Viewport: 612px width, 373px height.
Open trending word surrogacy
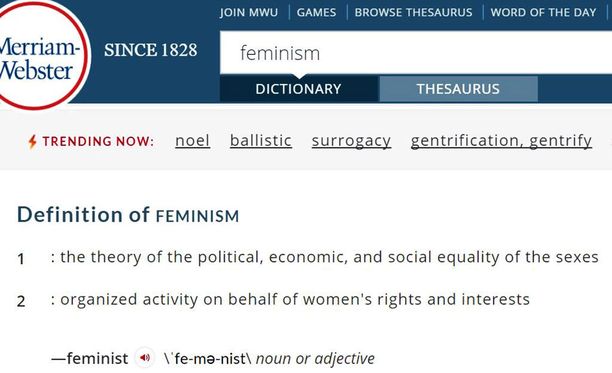(351, 141)
